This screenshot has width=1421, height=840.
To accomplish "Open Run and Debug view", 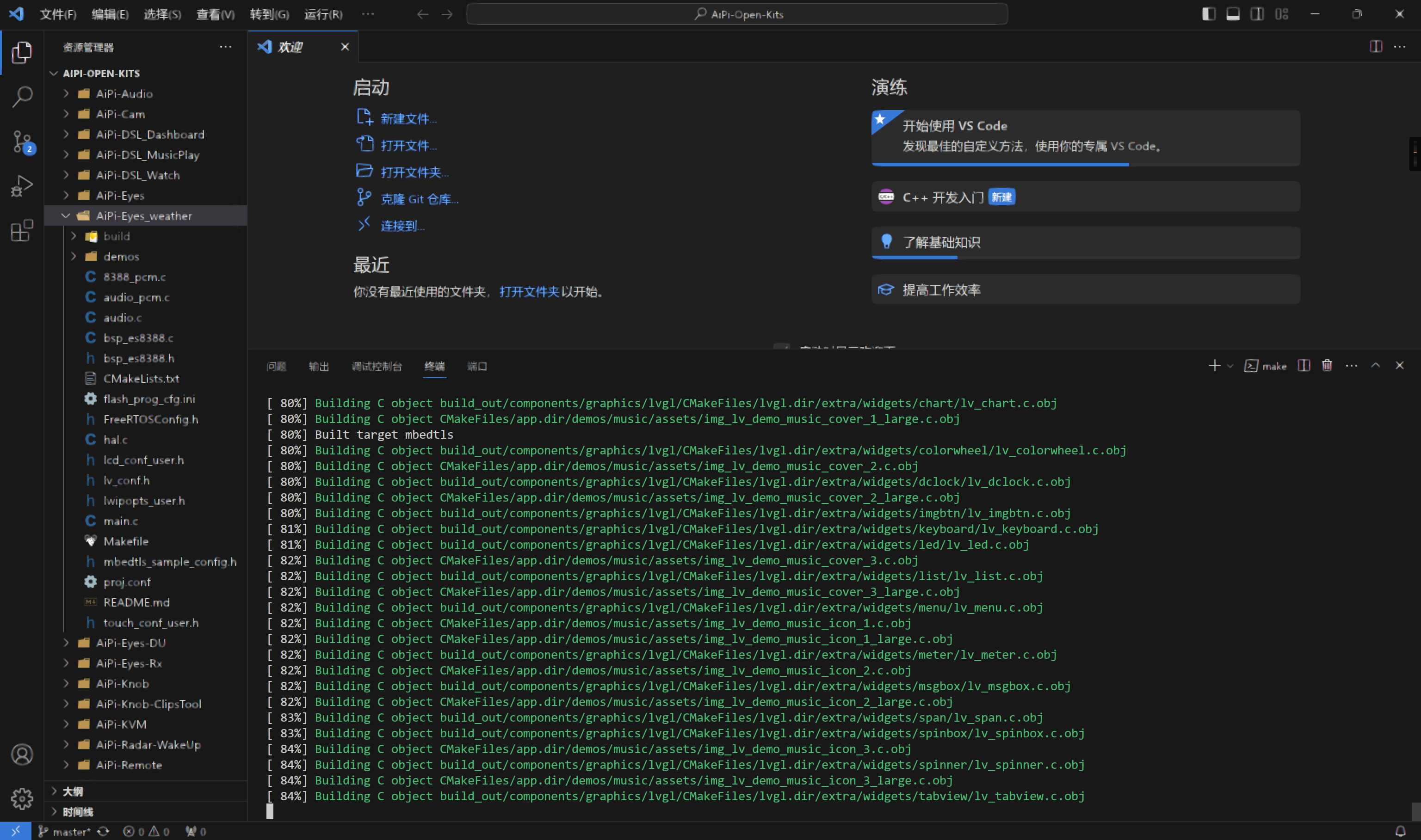I will point(22,186).
